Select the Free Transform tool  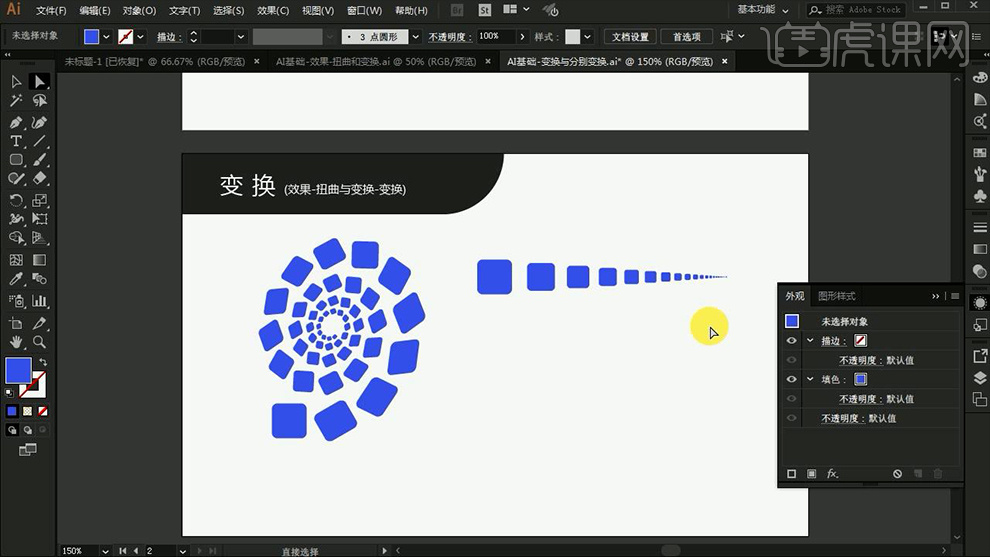[39, 219]
